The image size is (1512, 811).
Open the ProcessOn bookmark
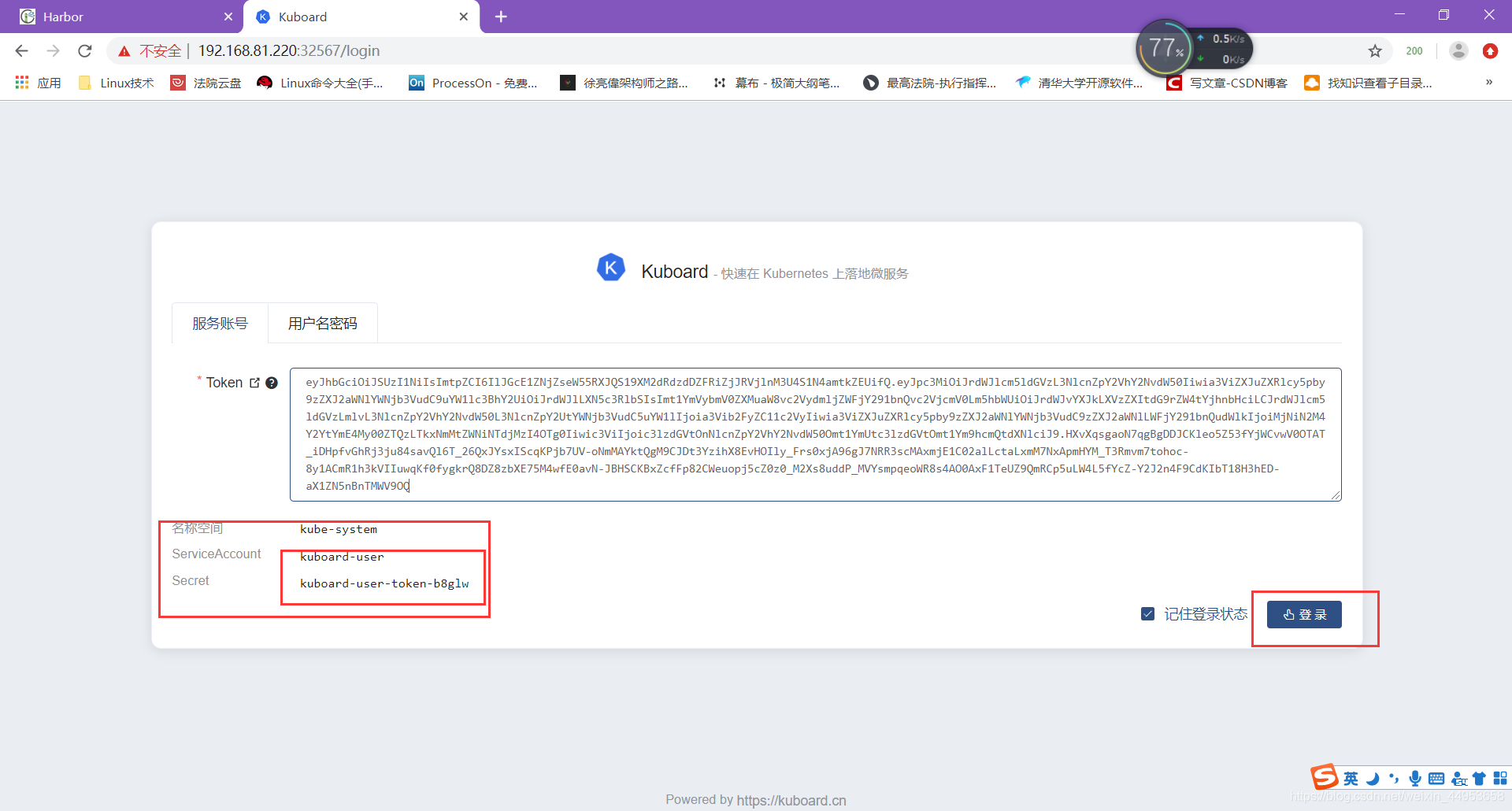[473, 83]
